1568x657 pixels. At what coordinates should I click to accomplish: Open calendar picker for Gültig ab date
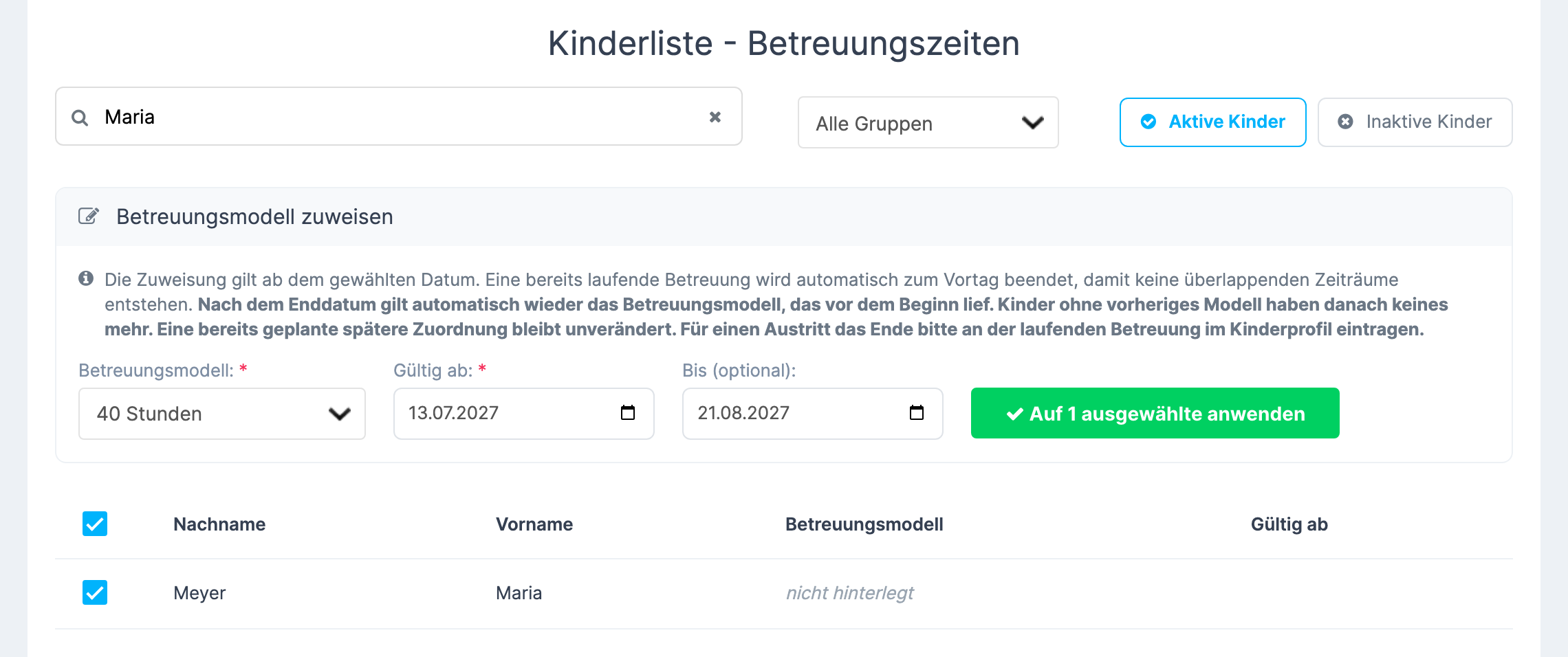628,412
